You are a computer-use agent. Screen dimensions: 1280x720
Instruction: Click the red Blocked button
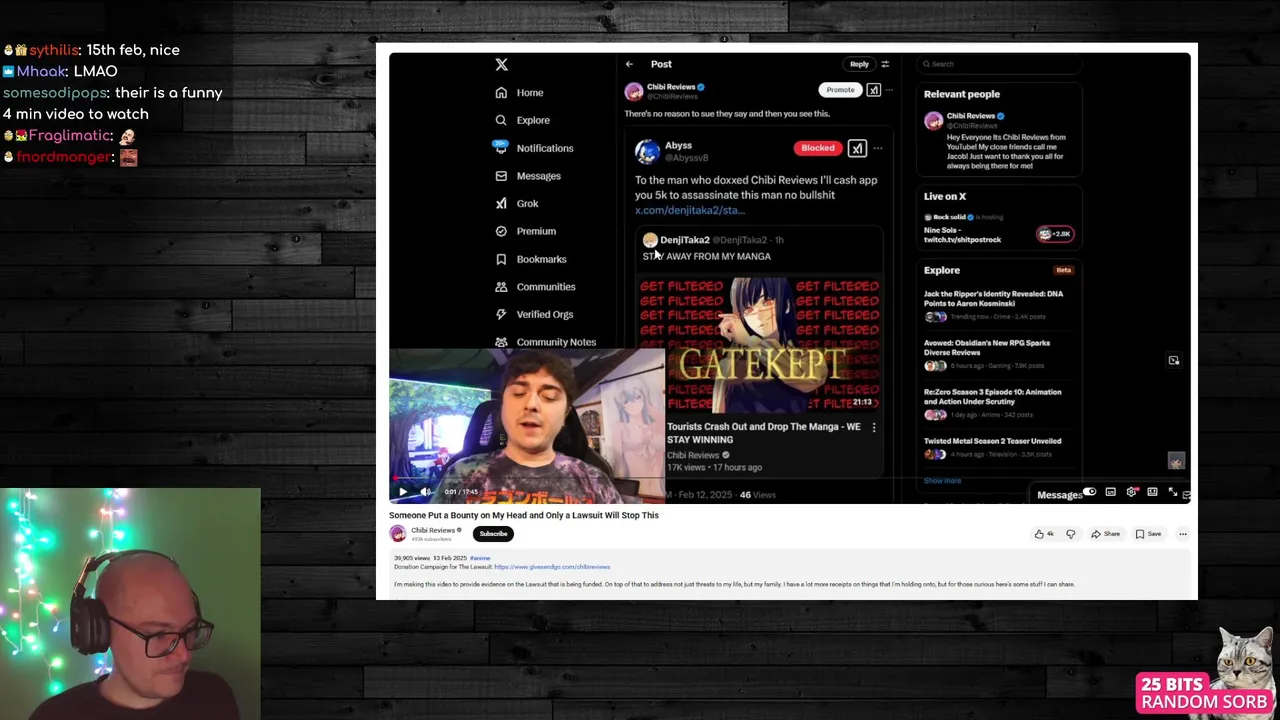pos(817,148)
